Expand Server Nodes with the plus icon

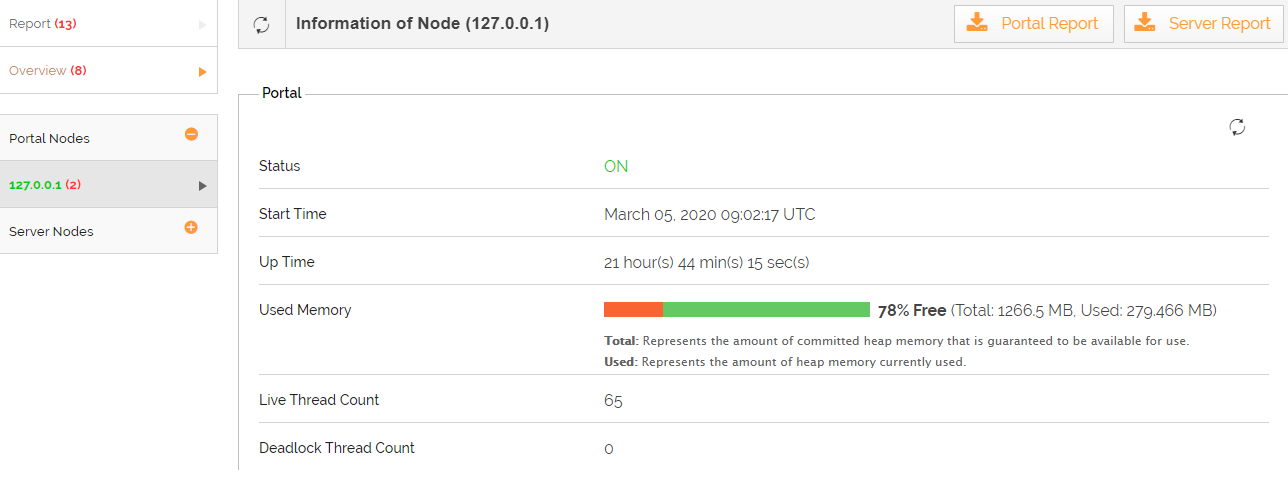pyautogui.click(x=191, y=227)
